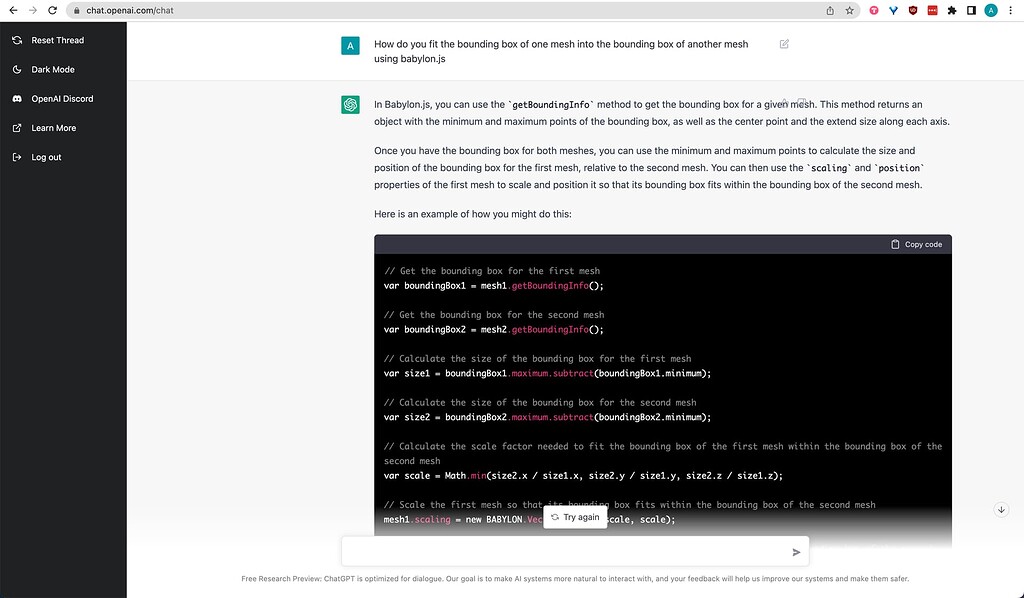Viewport: 1024px width, 598px height.
Task: Switch to Dark Mode
Action: pyautogui.click(x=53, y=69)
